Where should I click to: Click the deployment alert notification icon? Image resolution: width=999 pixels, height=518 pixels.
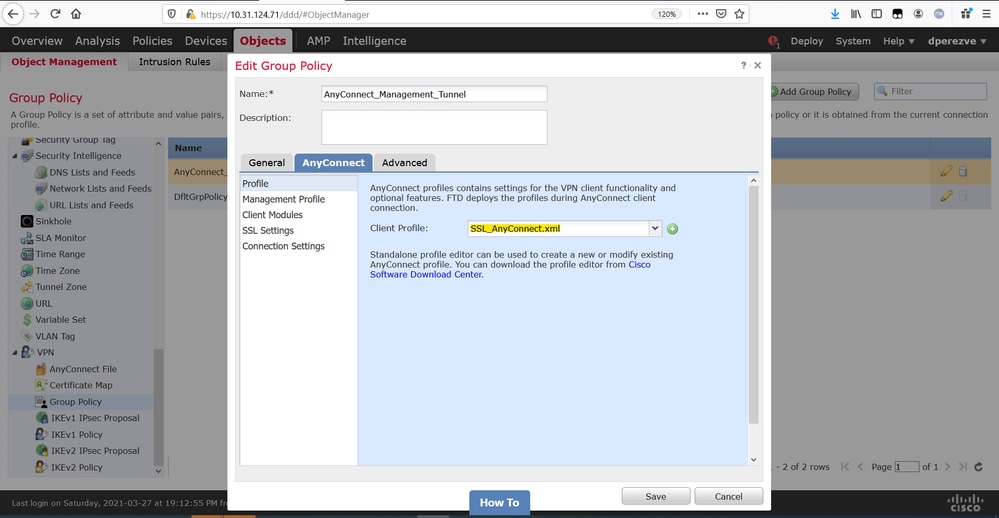tap(773, 41)
